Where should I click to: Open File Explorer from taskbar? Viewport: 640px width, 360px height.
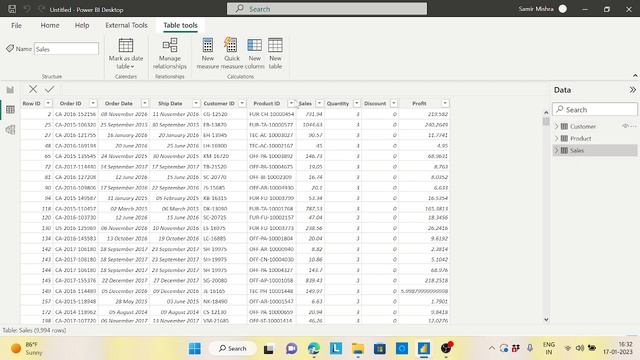tap(358, 348)
